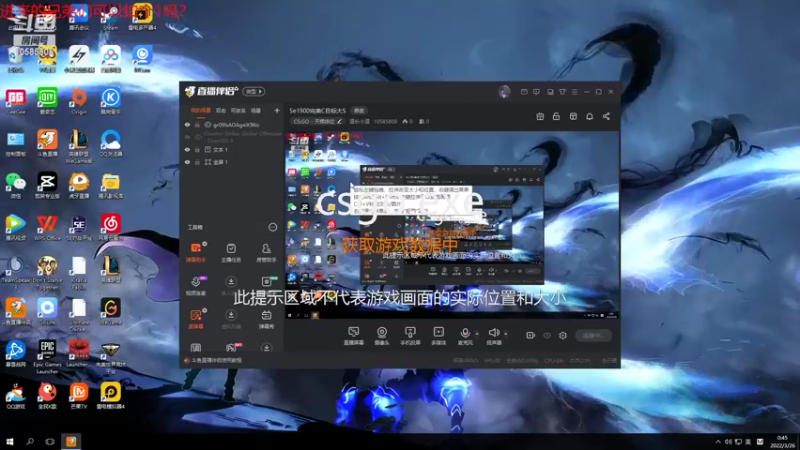Screen dimensions: 800x450
Task: Open the anchor tasks tool
Action: (x=231, y=253)
